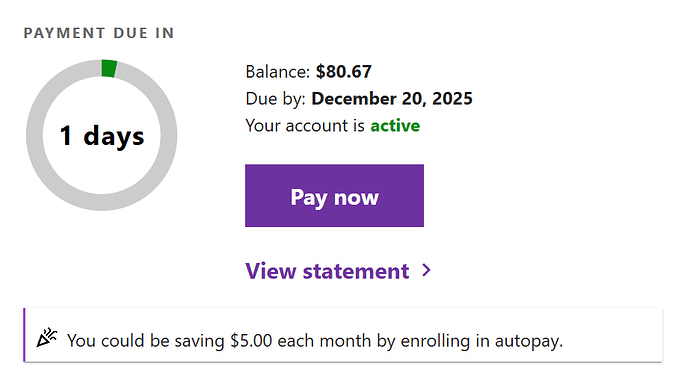Click the PAYMENT DUE IN heading
The width and height of the screenshot is (690, 390).
[99, 33]
